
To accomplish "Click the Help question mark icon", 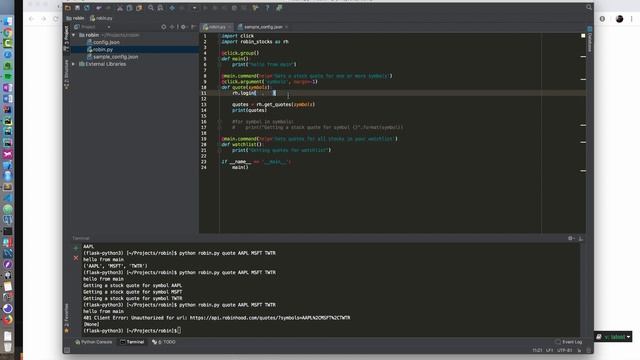I will click(267, 8).
